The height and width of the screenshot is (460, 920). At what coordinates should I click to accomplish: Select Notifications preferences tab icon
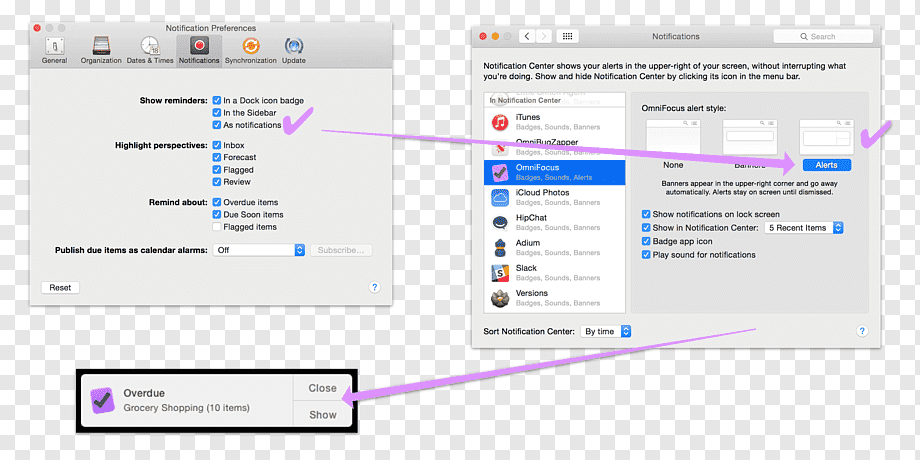(199, 46)
